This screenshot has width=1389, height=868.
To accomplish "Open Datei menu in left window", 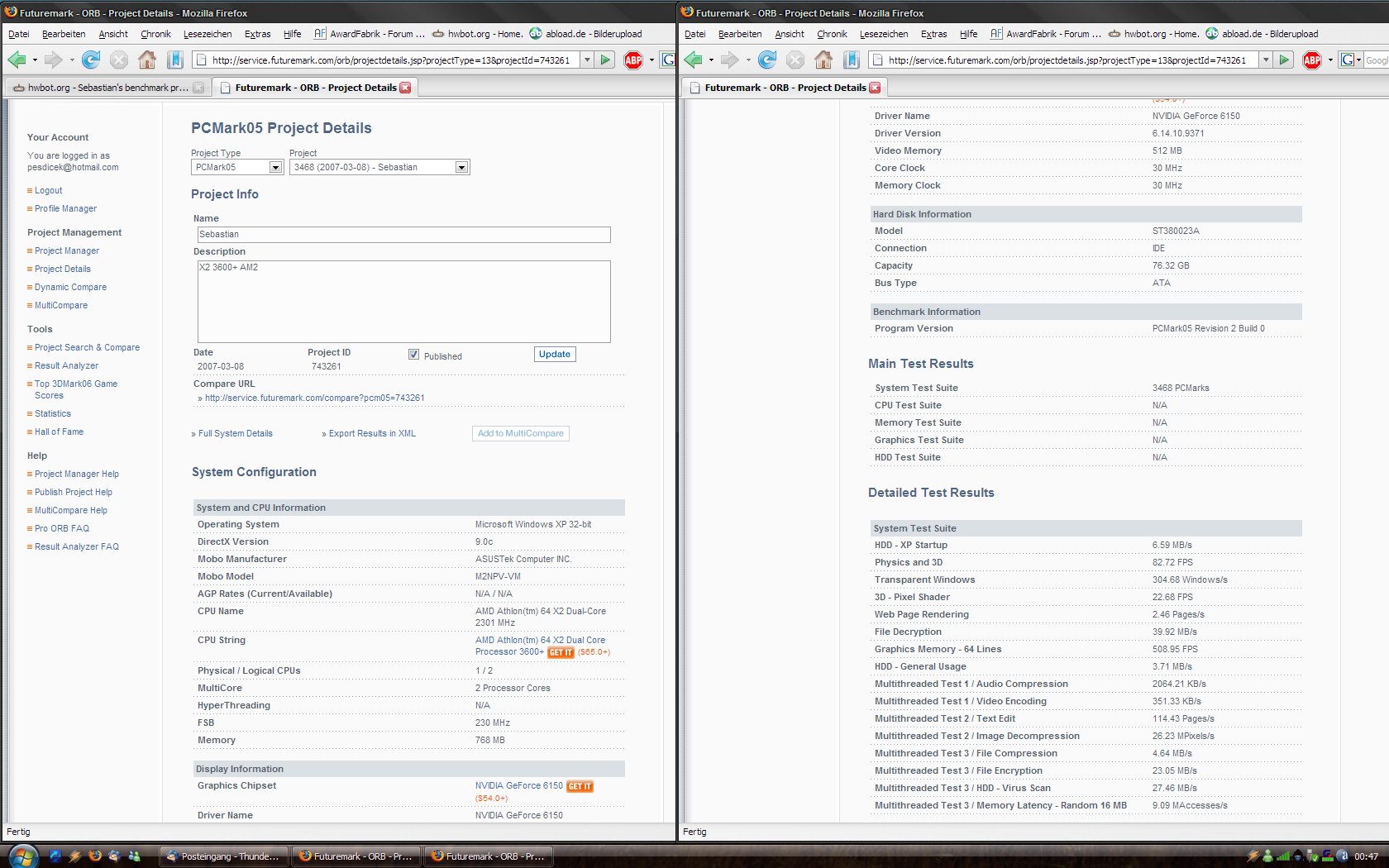I will point(19,34).
